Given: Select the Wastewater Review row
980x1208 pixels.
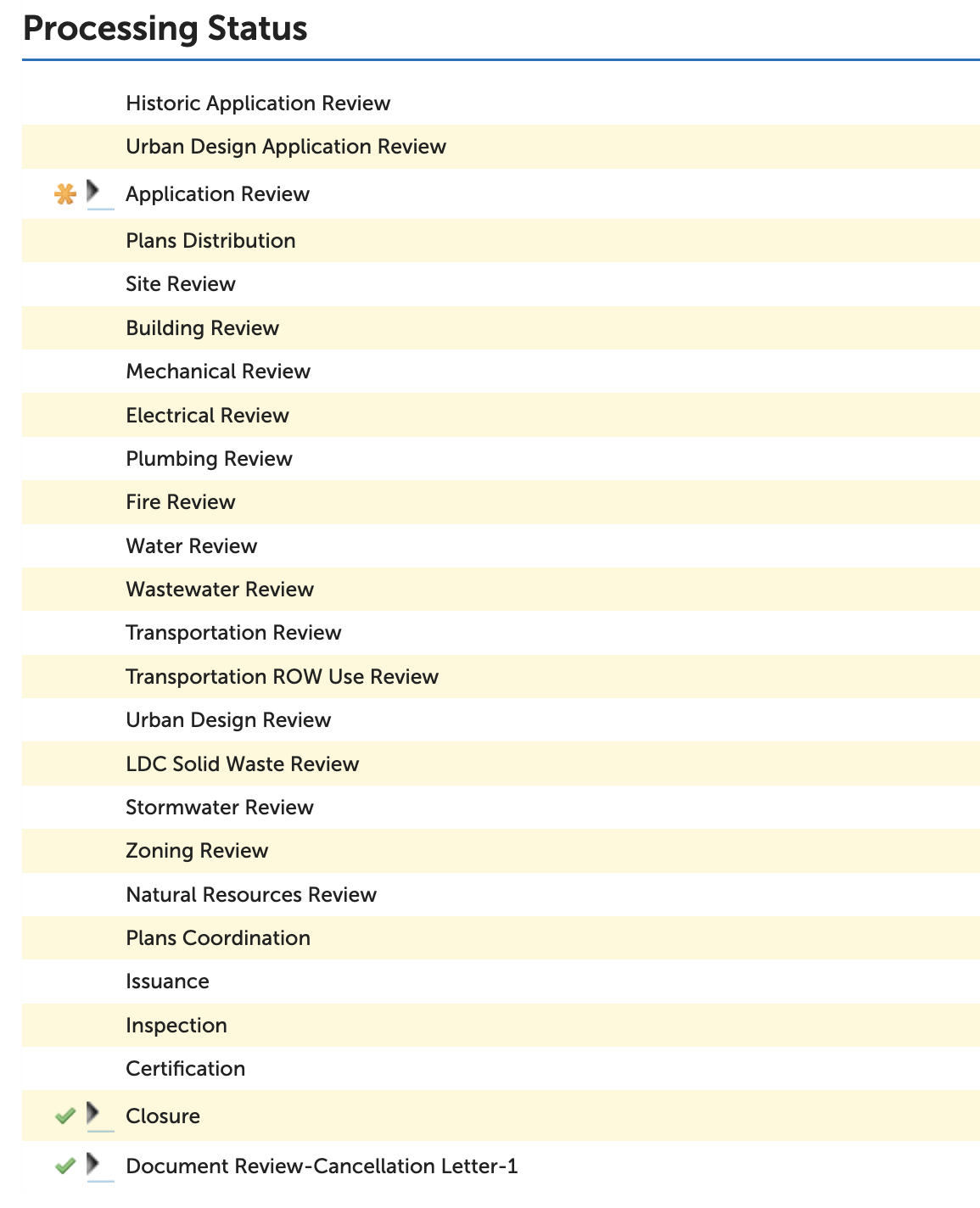Looking at the screenshot, I should coord(501,590).
